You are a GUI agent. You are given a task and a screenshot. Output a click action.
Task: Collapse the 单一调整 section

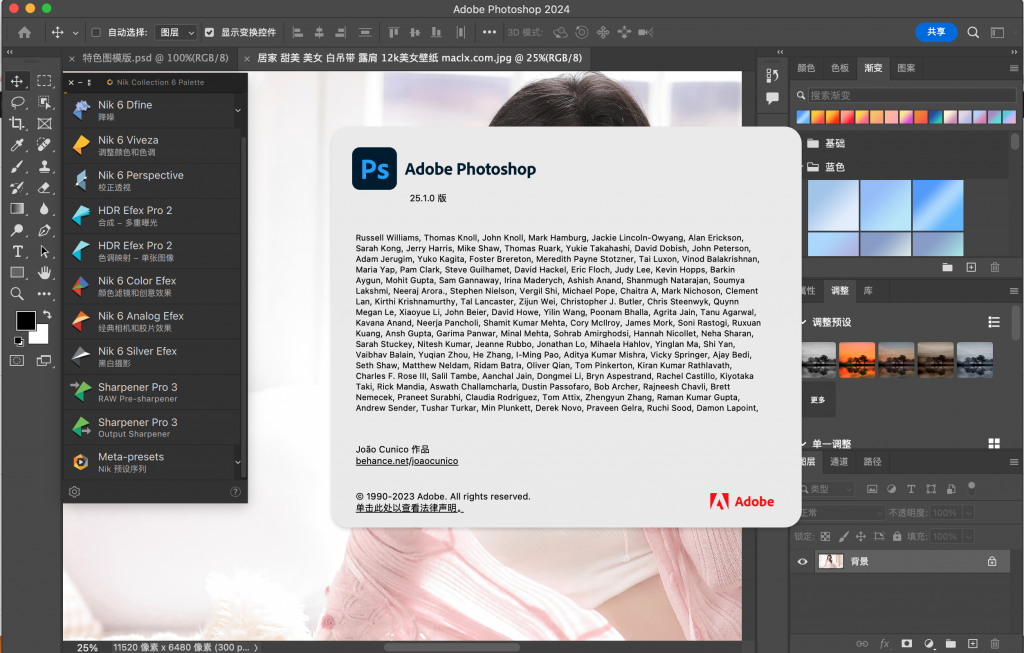(802, 443)
